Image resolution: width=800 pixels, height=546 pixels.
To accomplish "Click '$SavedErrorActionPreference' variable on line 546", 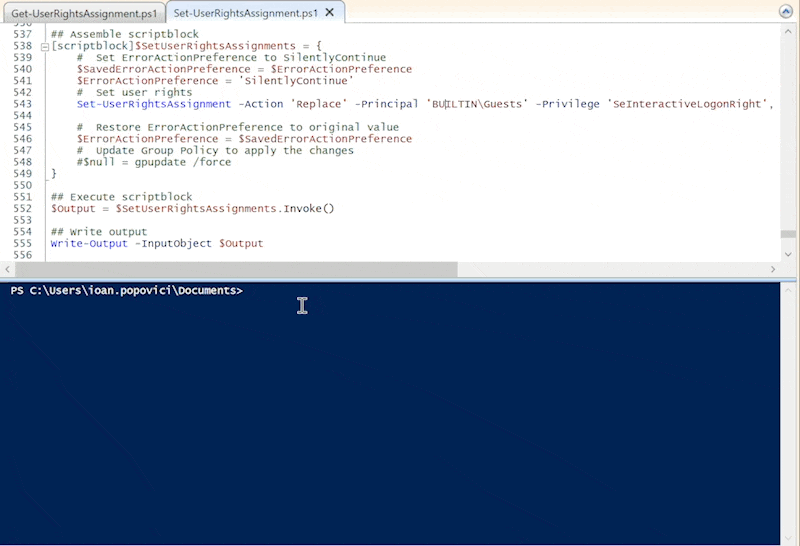I will (x=324, y=139).
